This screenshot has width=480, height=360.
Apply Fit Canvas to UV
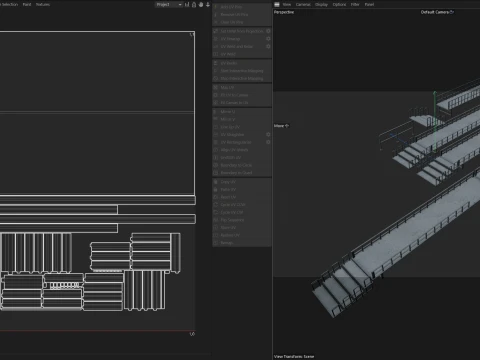(x=242, y=103)
